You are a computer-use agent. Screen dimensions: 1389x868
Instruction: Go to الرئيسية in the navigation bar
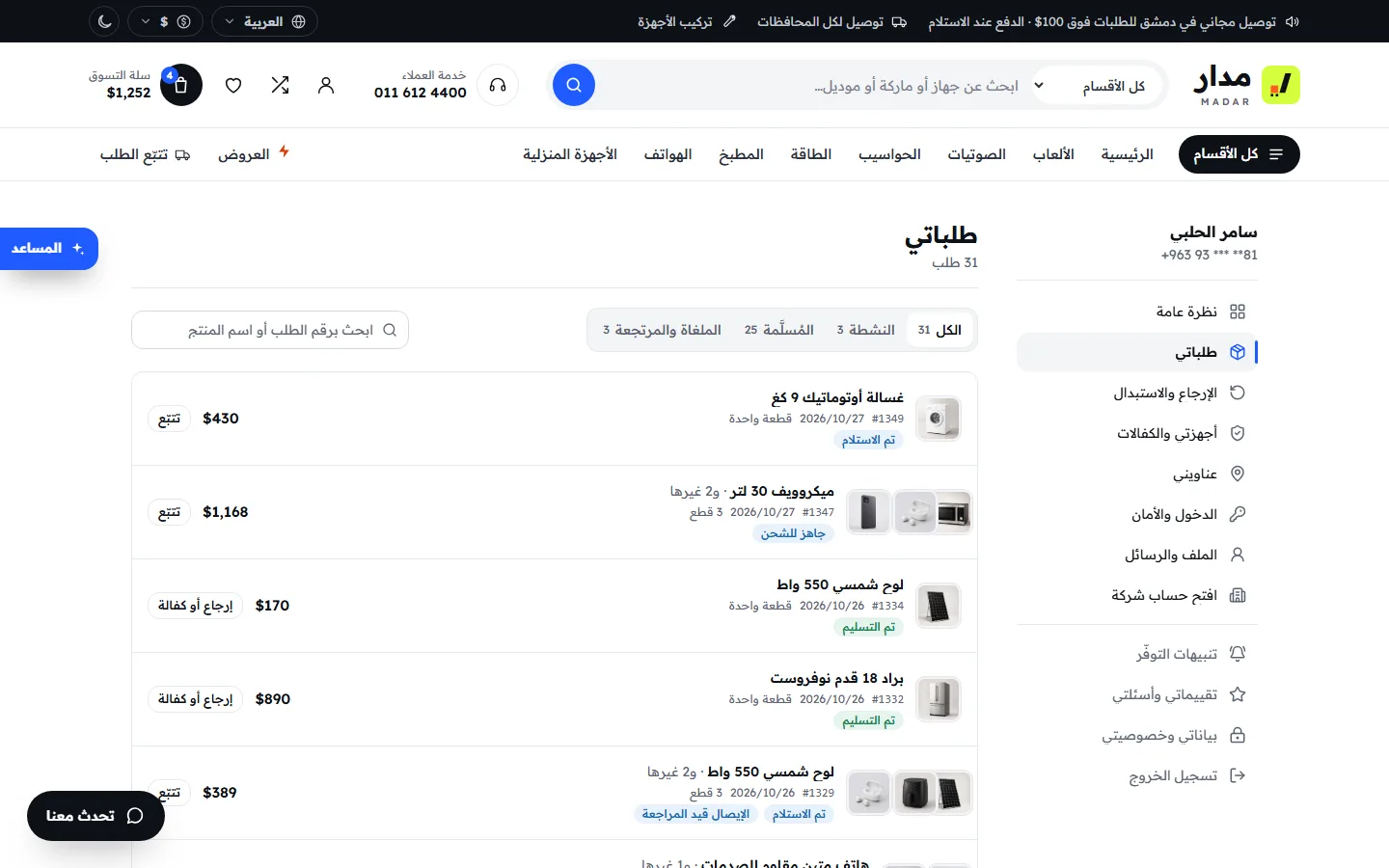1128,154
